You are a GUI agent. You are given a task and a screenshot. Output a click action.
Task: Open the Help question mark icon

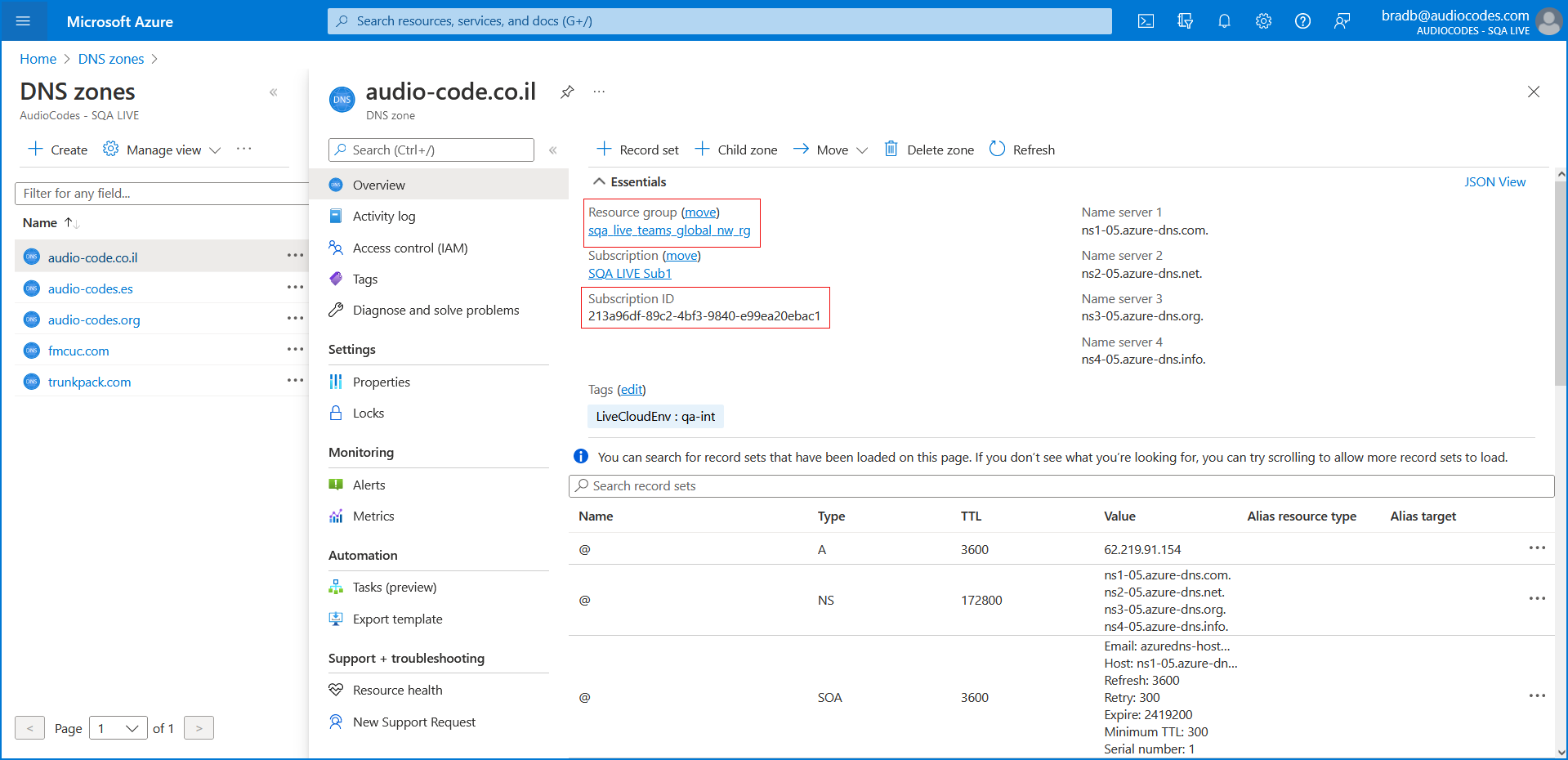click(x=1302, y=21)
